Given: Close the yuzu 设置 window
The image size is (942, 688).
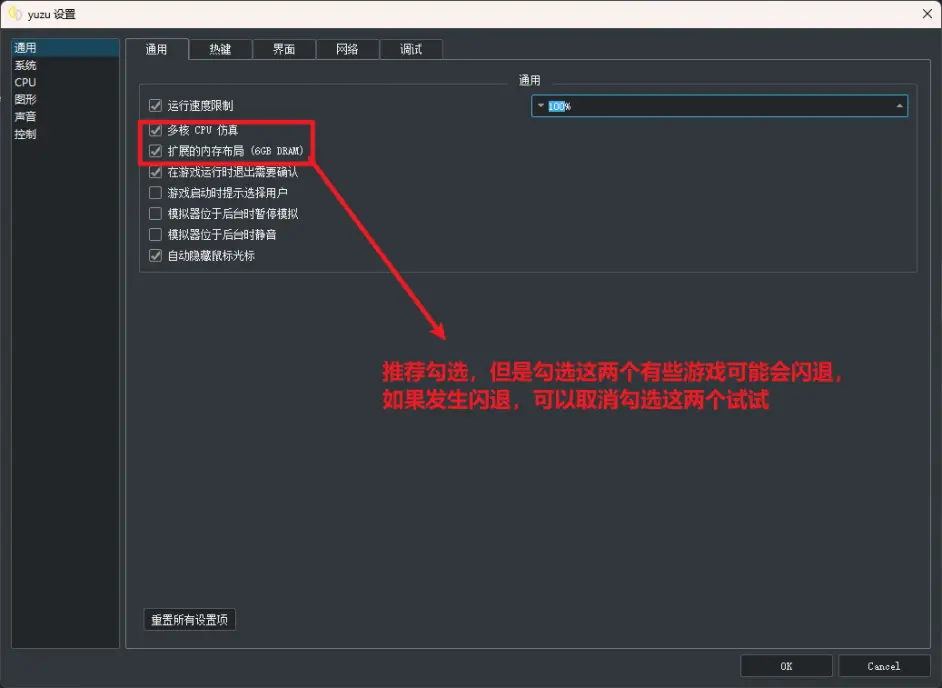Looking at the screenshot, I should click(927, 14).
